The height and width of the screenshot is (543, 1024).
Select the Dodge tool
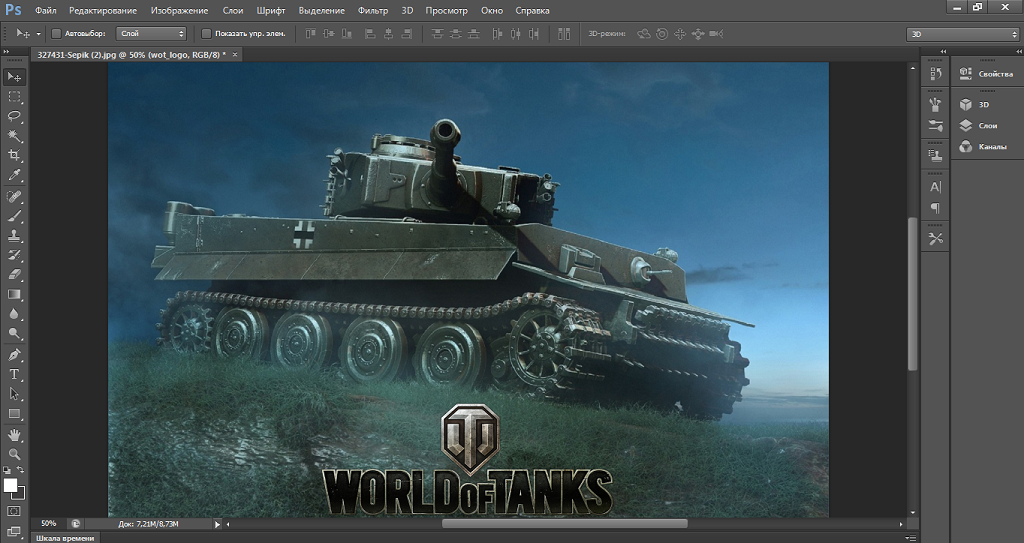14,334
